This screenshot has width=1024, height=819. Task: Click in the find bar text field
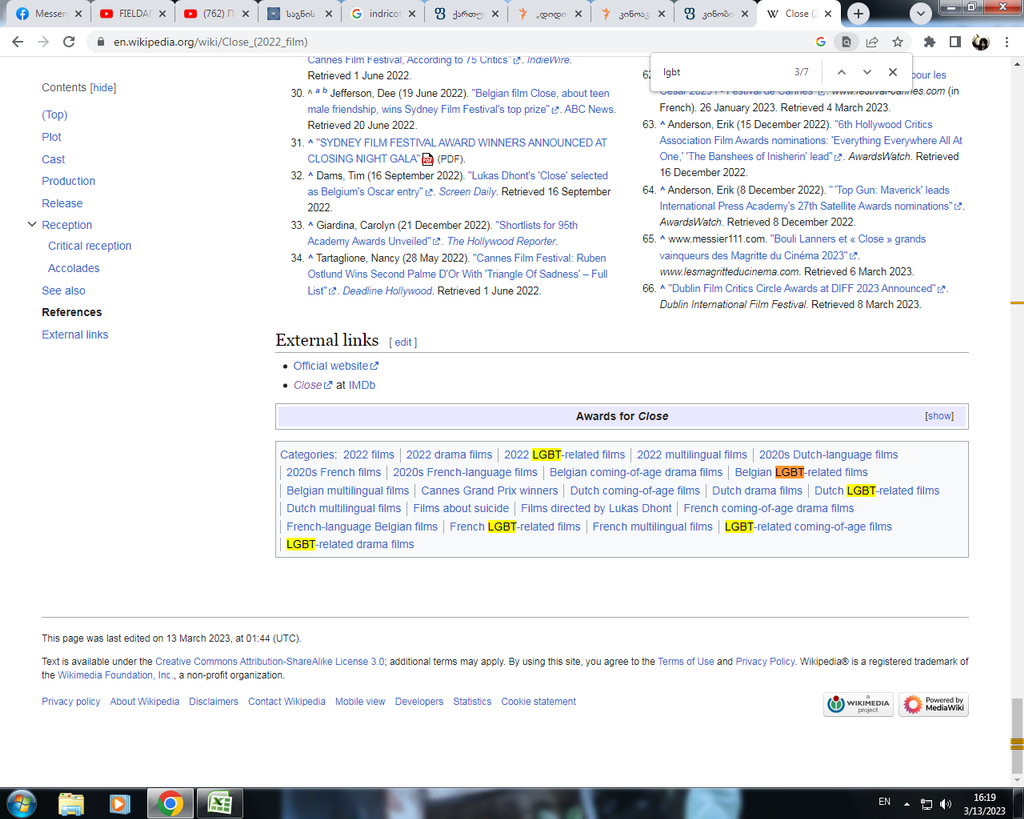point(722,72)
